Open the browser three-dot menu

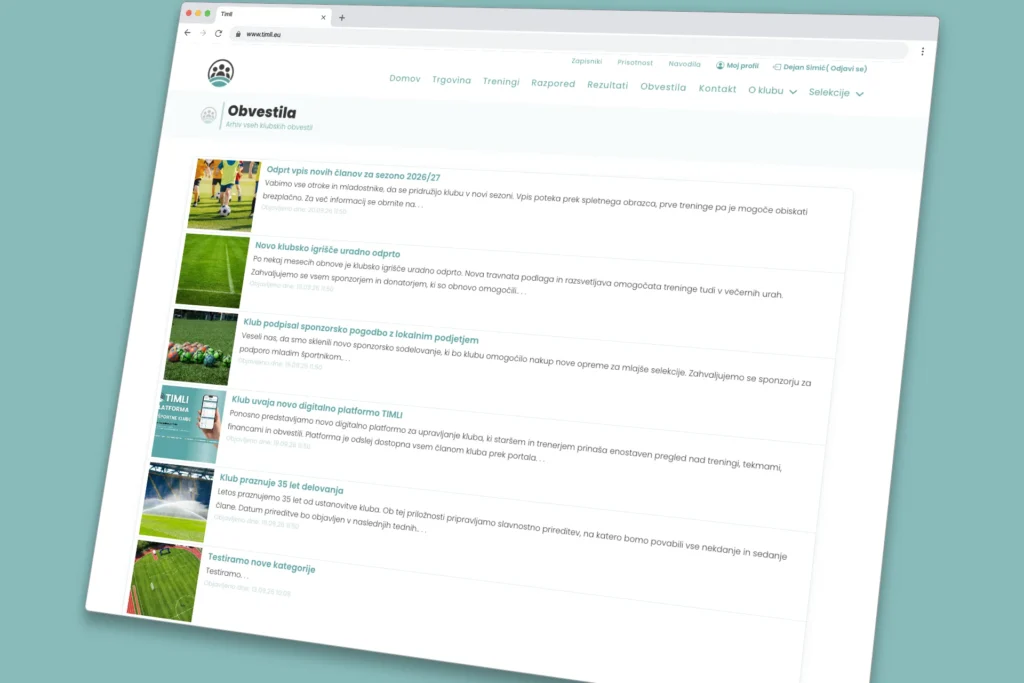point(922,52)
